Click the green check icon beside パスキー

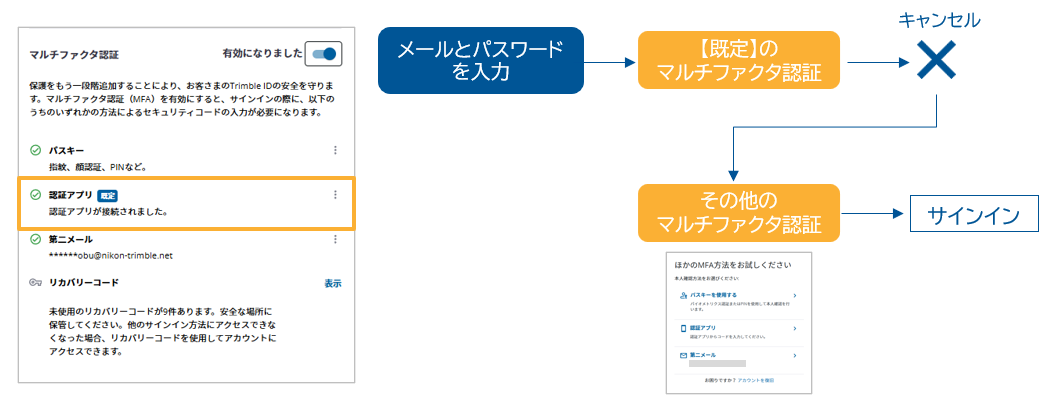pyautogui.click(x=36, y=150)
